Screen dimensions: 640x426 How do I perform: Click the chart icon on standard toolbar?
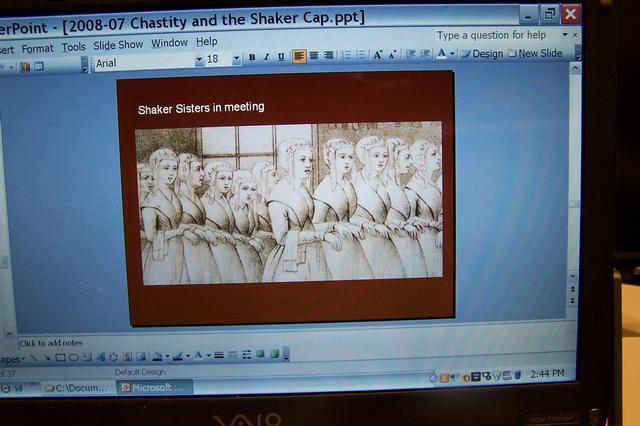[25, 67]
